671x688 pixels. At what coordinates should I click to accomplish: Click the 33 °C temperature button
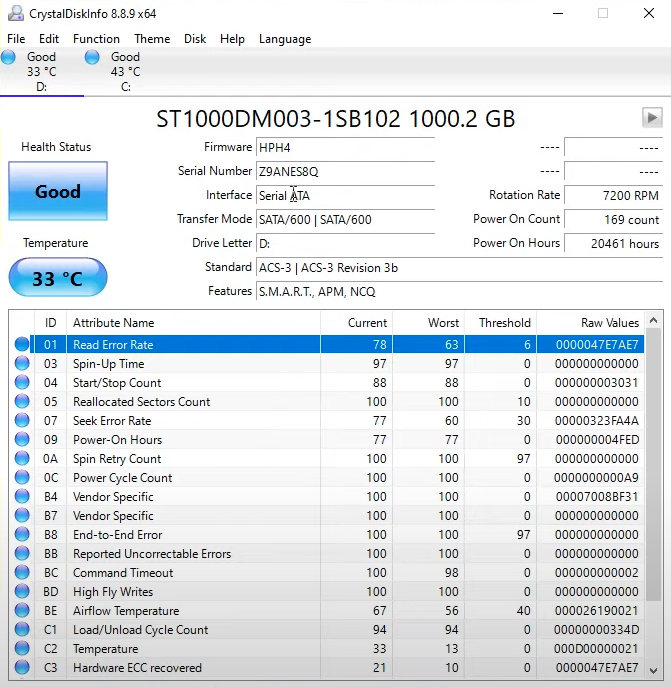(x=58, y=277)
